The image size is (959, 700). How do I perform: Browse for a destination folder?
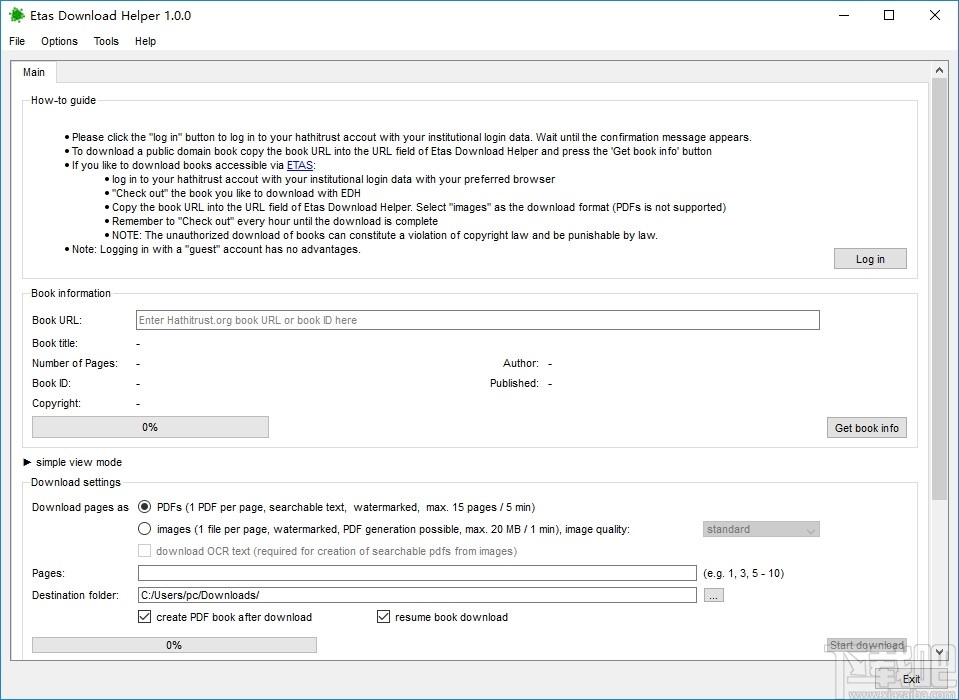tap(713, 594)
